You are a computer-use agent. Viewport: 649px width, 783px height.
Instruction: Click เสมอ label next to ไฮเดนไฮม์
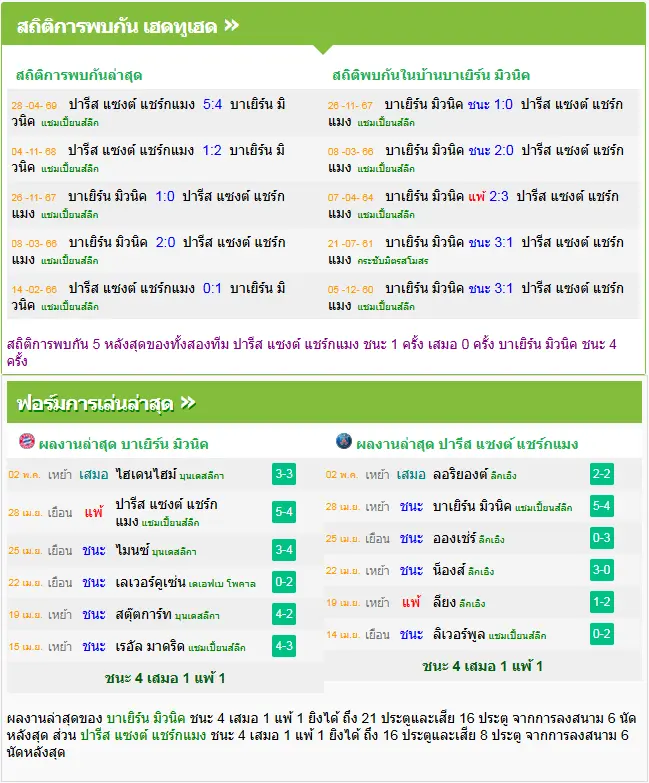[x=93, y=474]
